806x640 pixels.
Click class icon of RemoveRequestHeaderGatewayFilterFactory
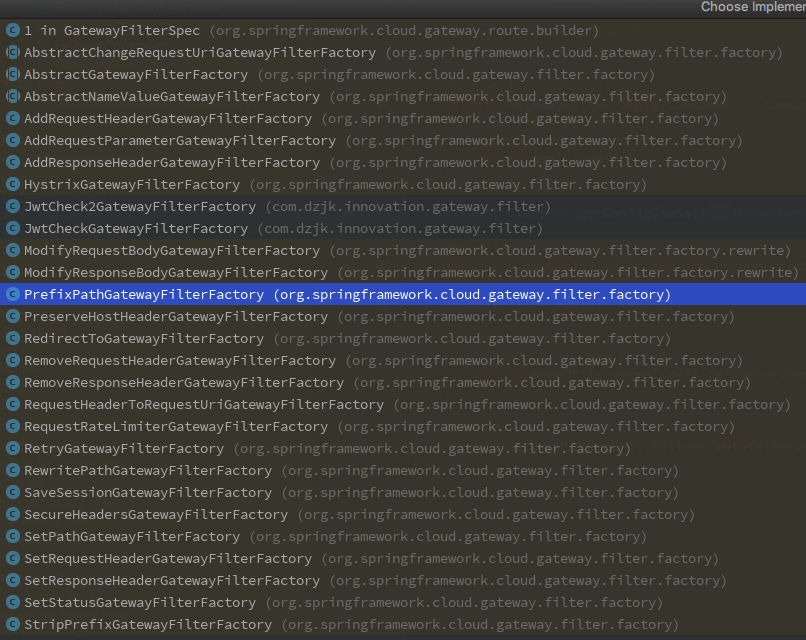[13, 360]
